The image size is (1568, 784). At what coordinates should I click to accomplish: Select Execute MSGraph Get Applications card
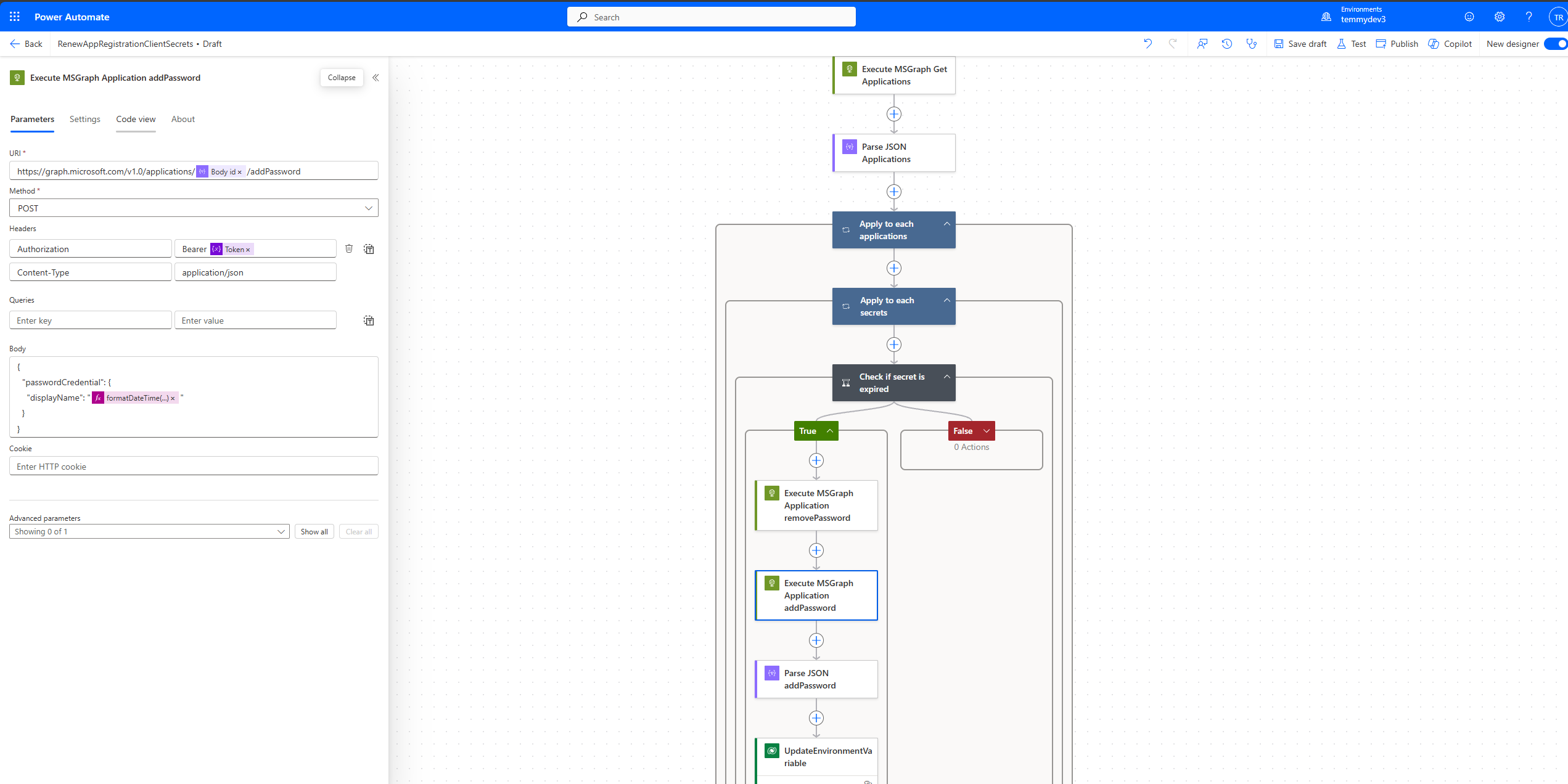pyautogui.click(x=894, y=75)
